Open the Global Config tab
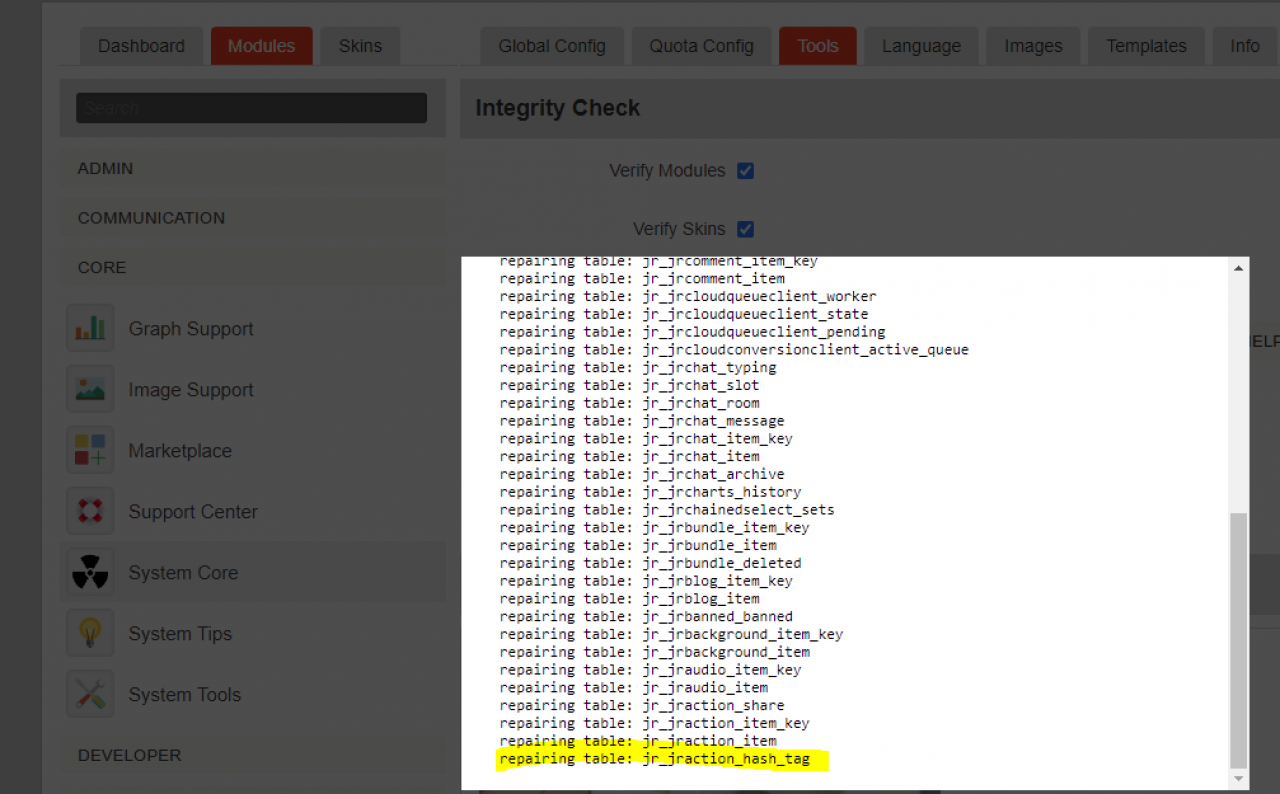 pos(552,46)
